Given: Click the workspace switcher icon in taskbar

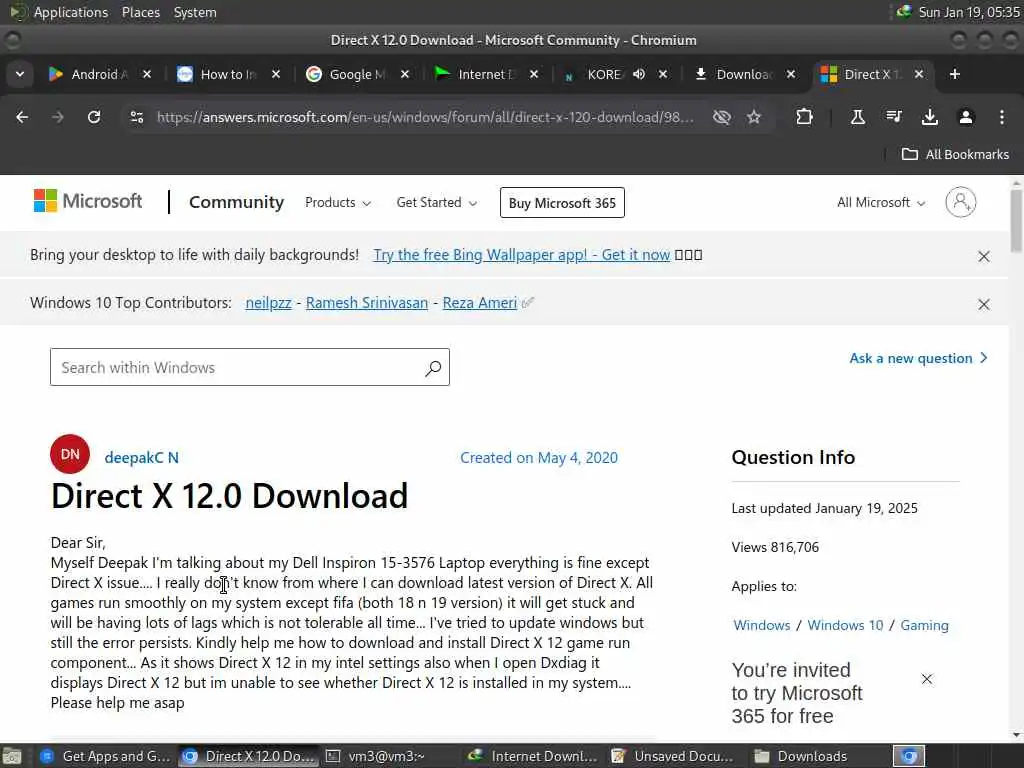Looking at the screenshot, I should [909, 756].
